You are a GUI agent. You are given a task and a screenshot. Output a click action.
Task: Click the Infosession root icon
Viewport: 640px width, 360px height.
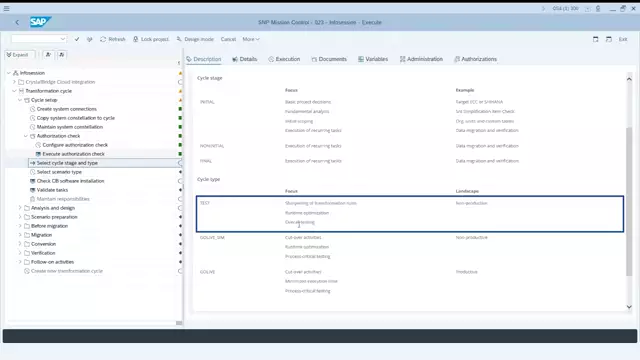(16, 73)
